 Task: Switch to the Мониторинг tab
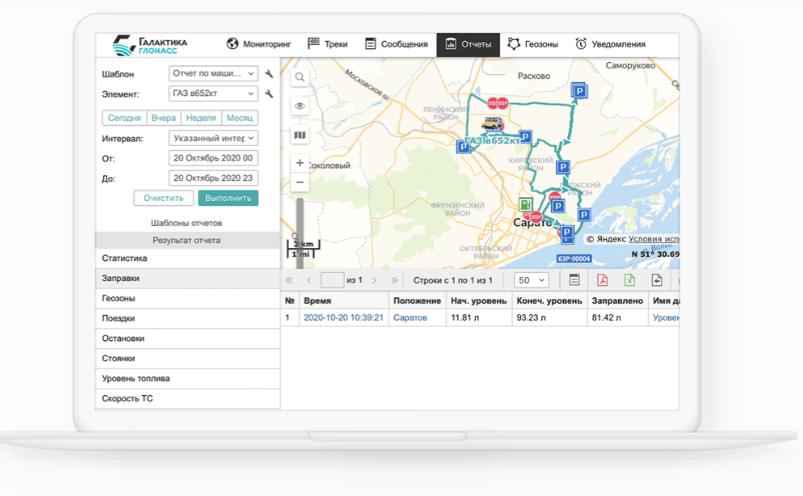click(259, 44)
